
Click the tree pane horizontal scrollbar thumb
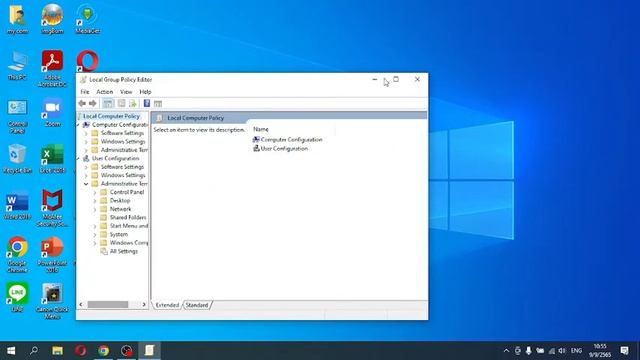click(x=108, y=304)
